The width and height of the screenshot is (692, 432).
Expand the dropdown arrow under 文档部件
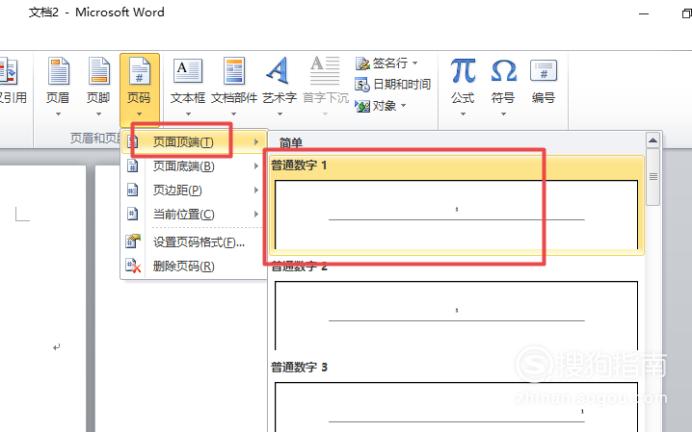234,114
